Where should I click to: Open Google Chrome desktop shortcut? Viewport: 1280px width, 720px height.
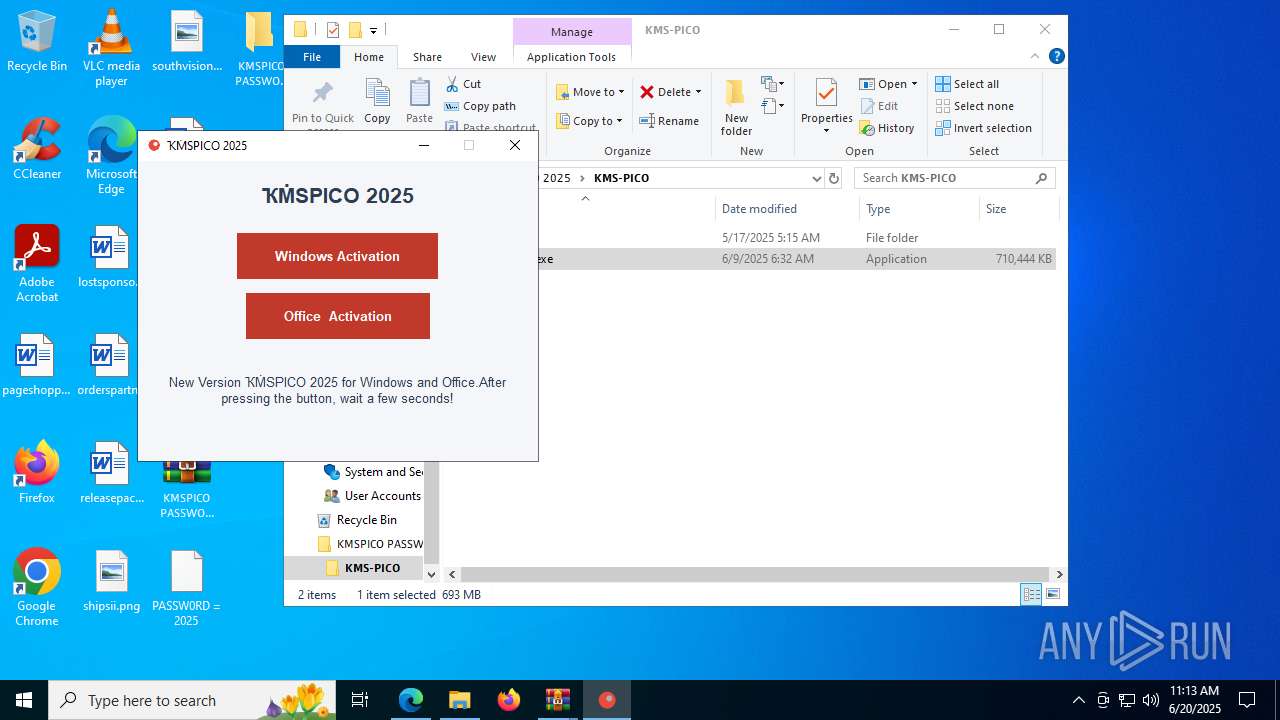[x=37, y=588]
